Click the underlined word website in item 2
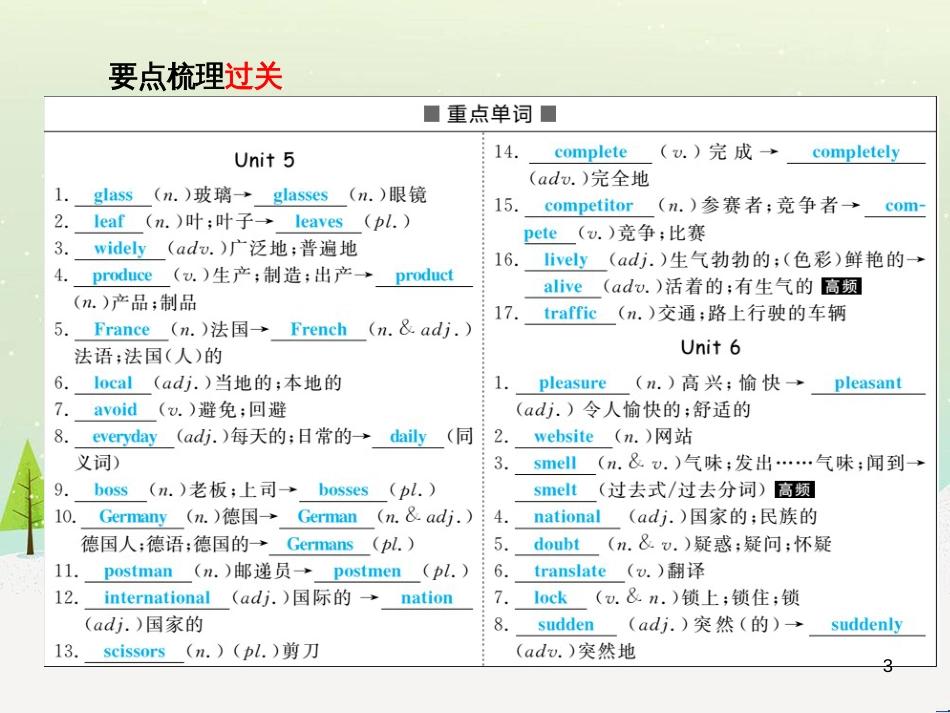 pos(563,436)
